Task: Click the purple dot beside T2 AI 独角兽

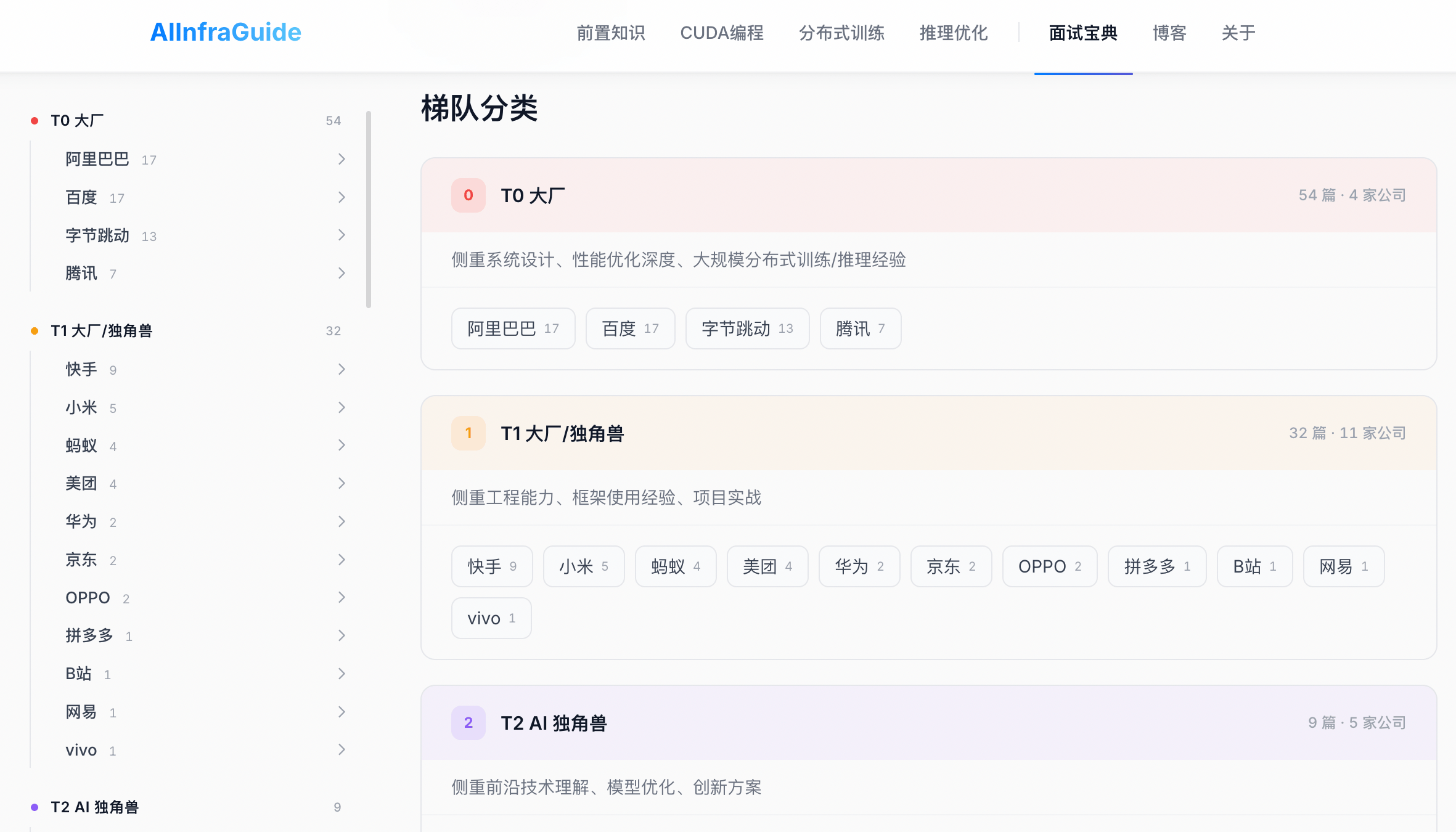Action: 34,807
